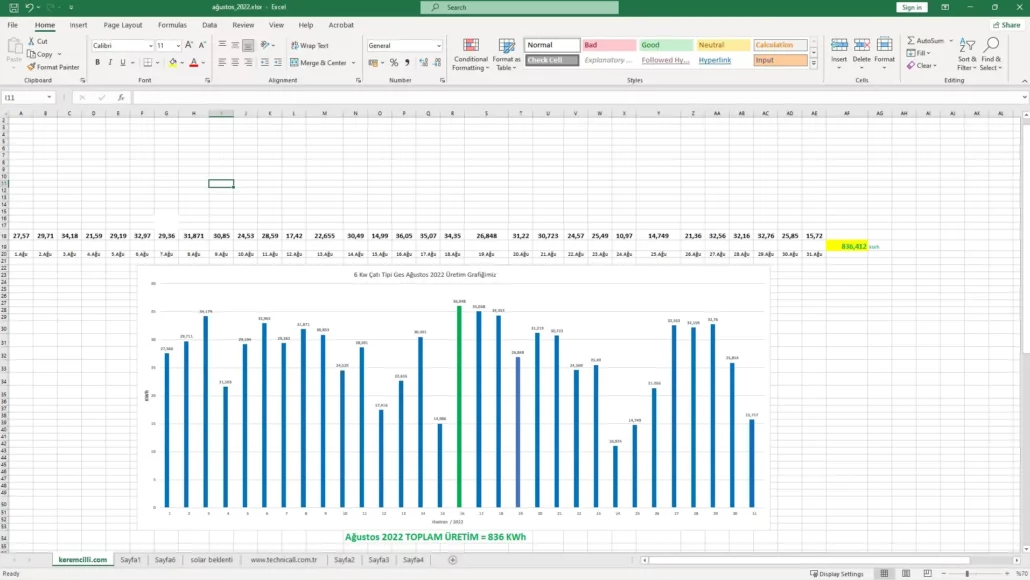Viewport: 1030px width, 580px height.
Task: Click Increase Decimal icon
Action: coord(423,63)
